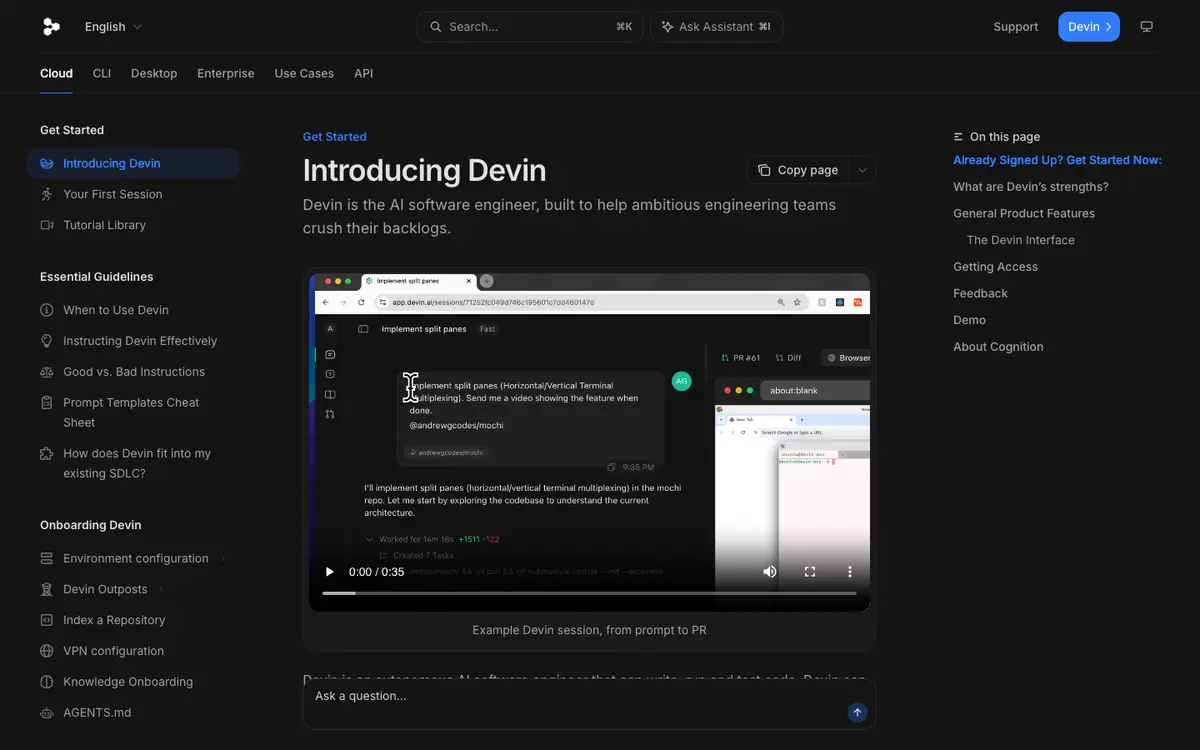The image size is (1200, 750).
Task: Click the search magnifier icon
Action: [436, 27]
